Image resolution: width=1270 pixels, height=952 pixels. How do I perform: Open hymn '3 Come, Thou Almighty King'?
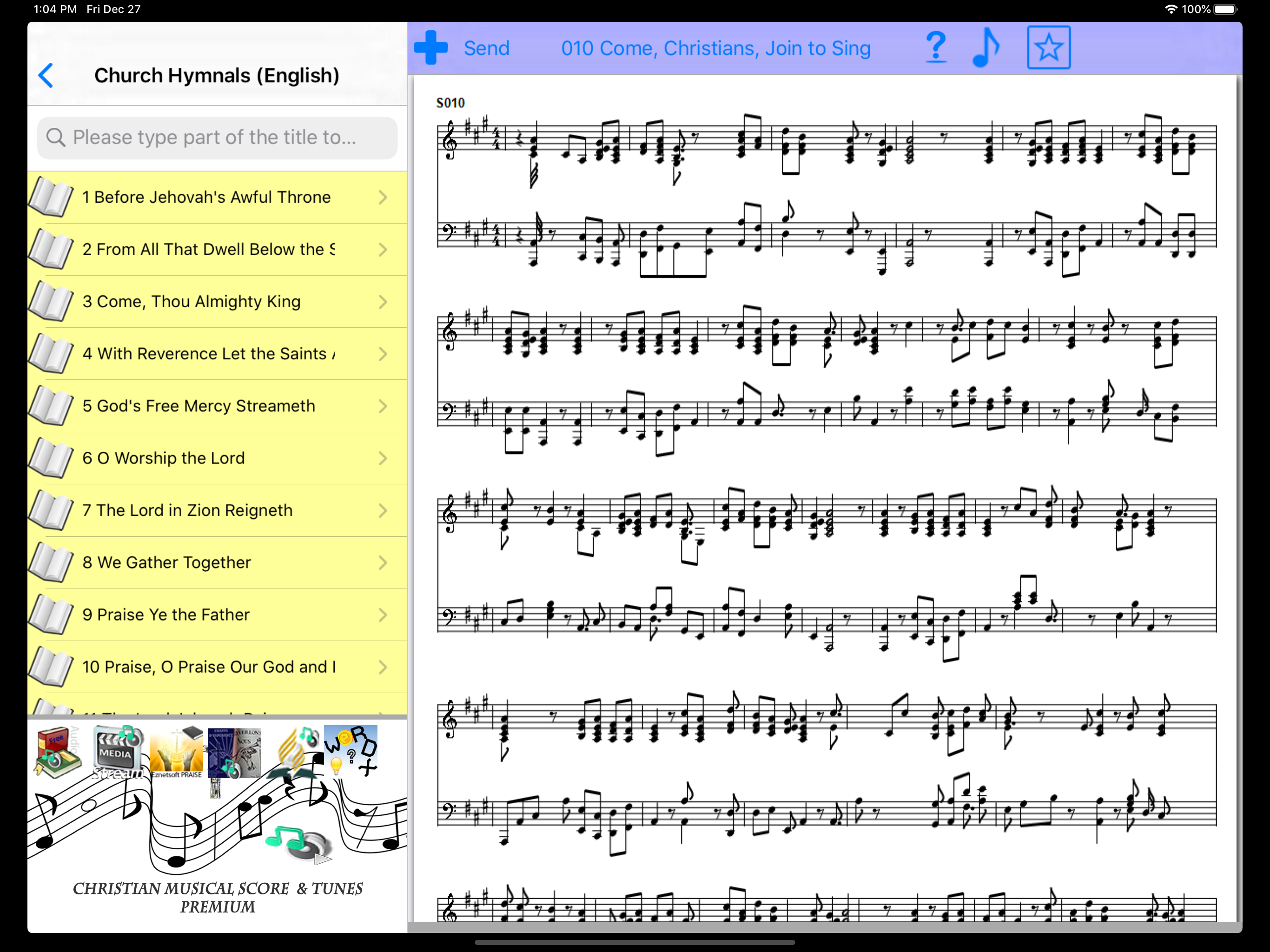pos(218,302)
